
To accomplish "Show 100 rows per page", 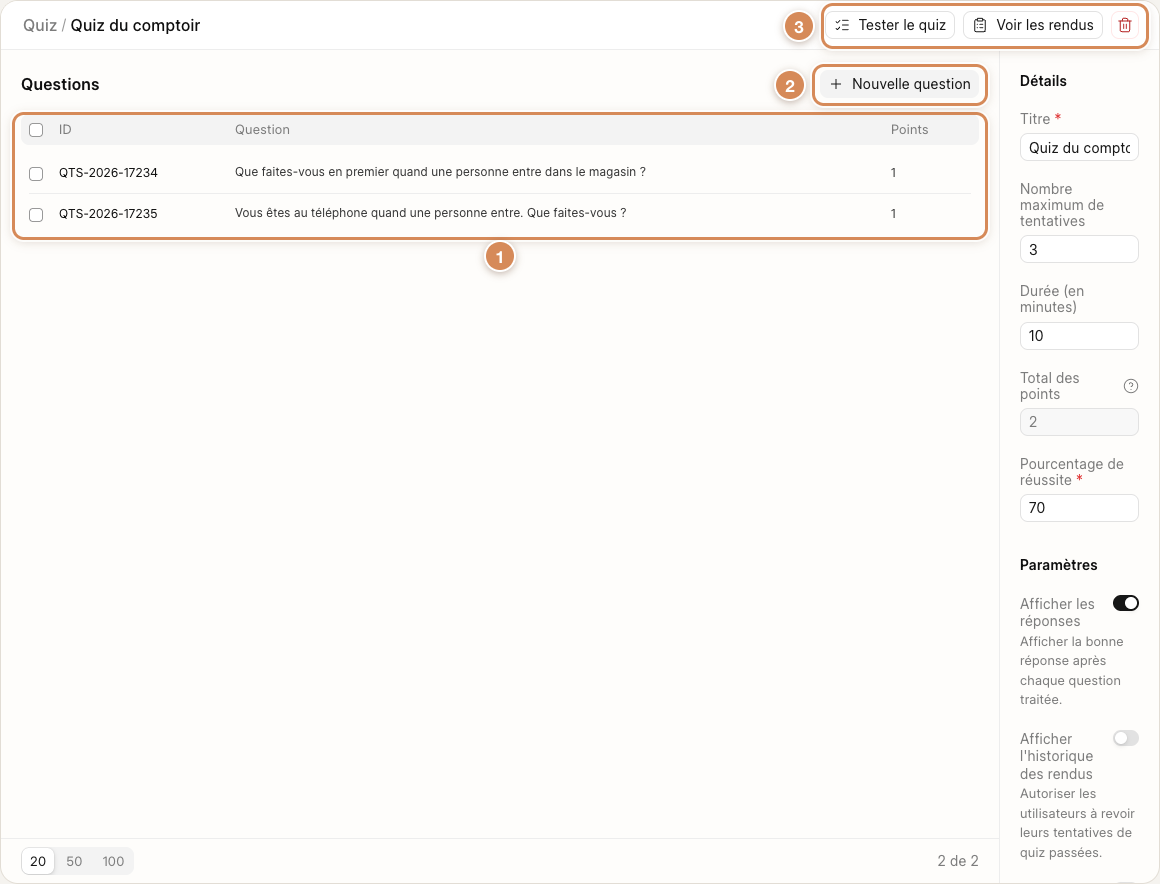I will coord(113,861).
